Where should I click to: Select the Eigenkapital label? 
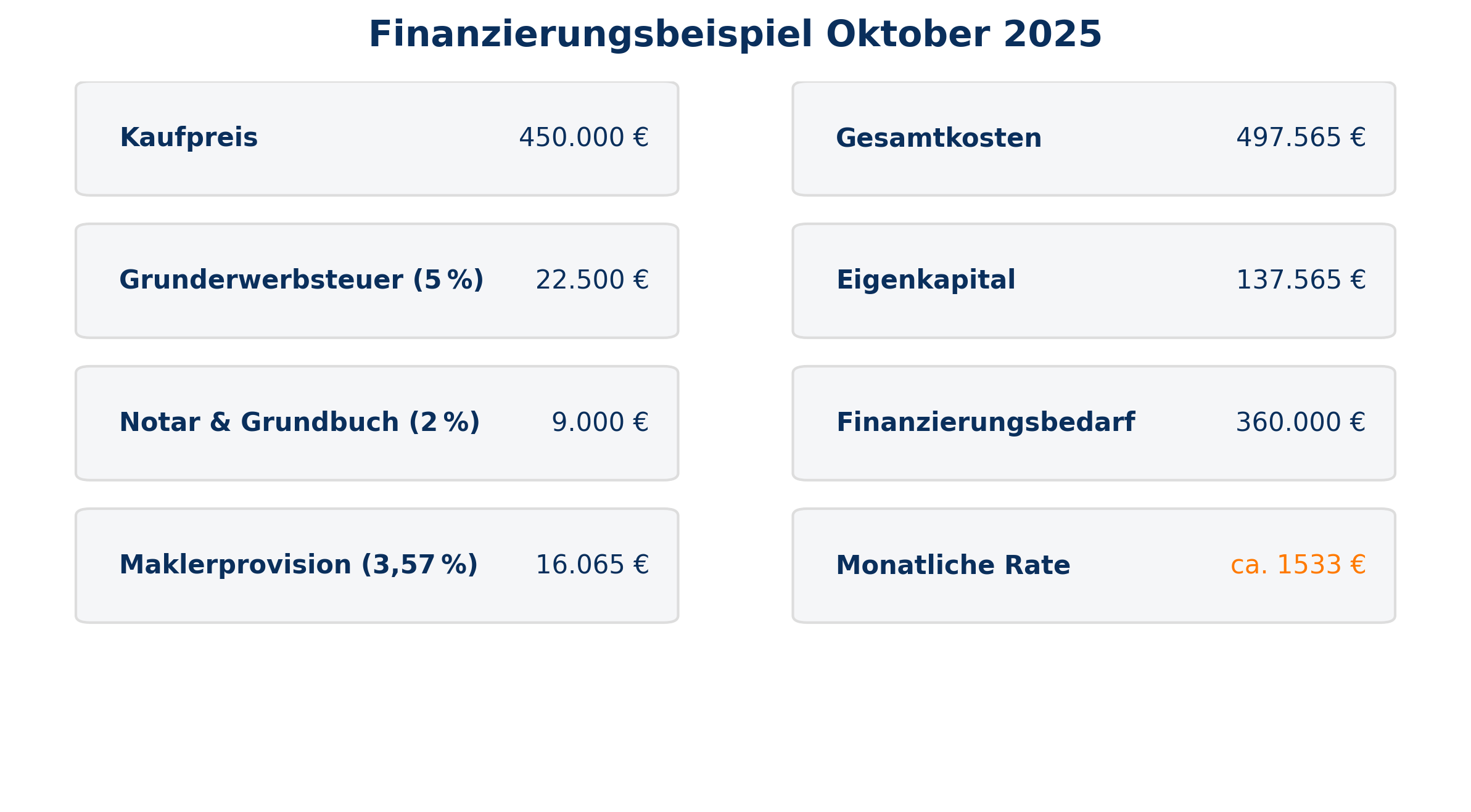926,280
